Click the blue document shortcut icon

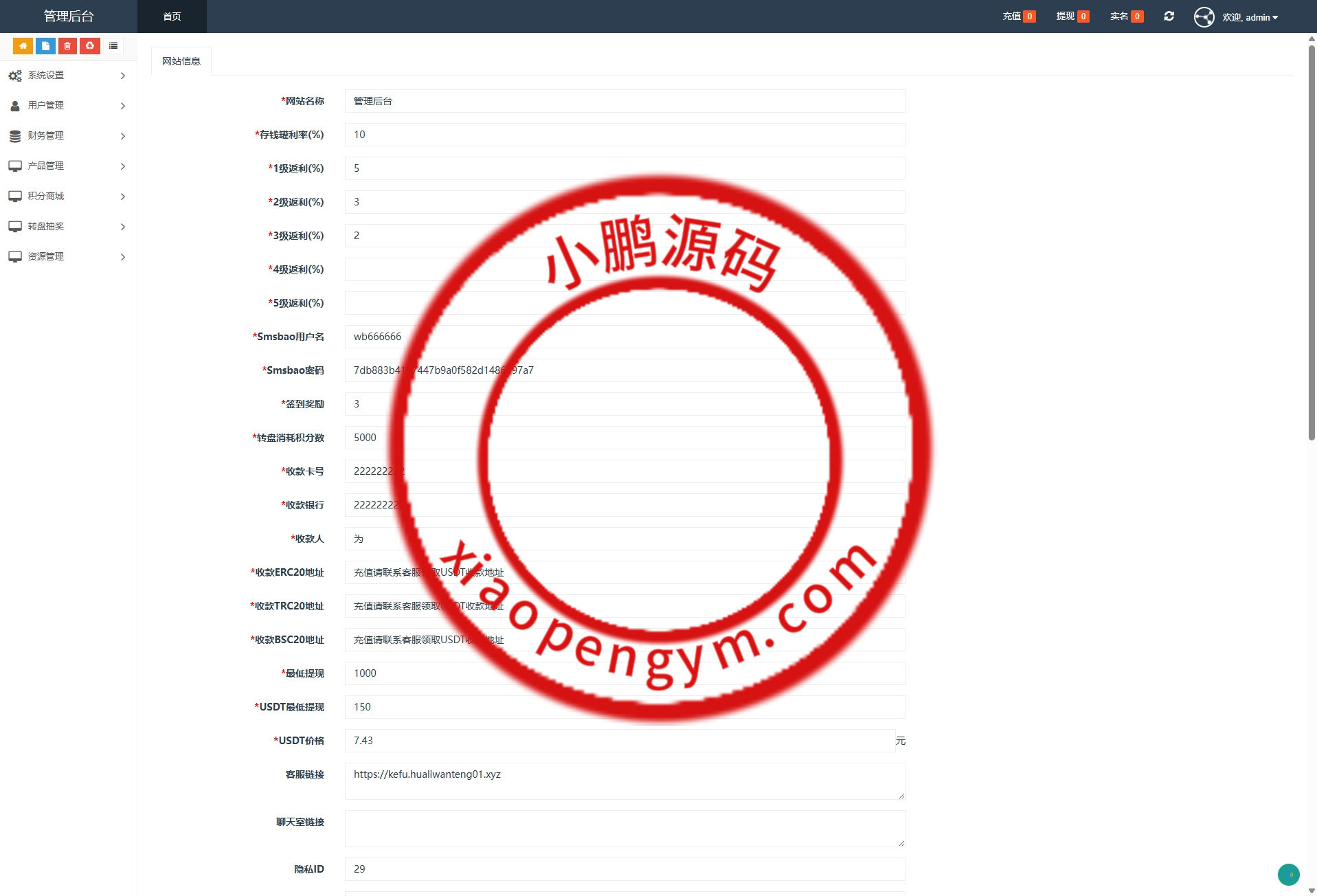45,46
